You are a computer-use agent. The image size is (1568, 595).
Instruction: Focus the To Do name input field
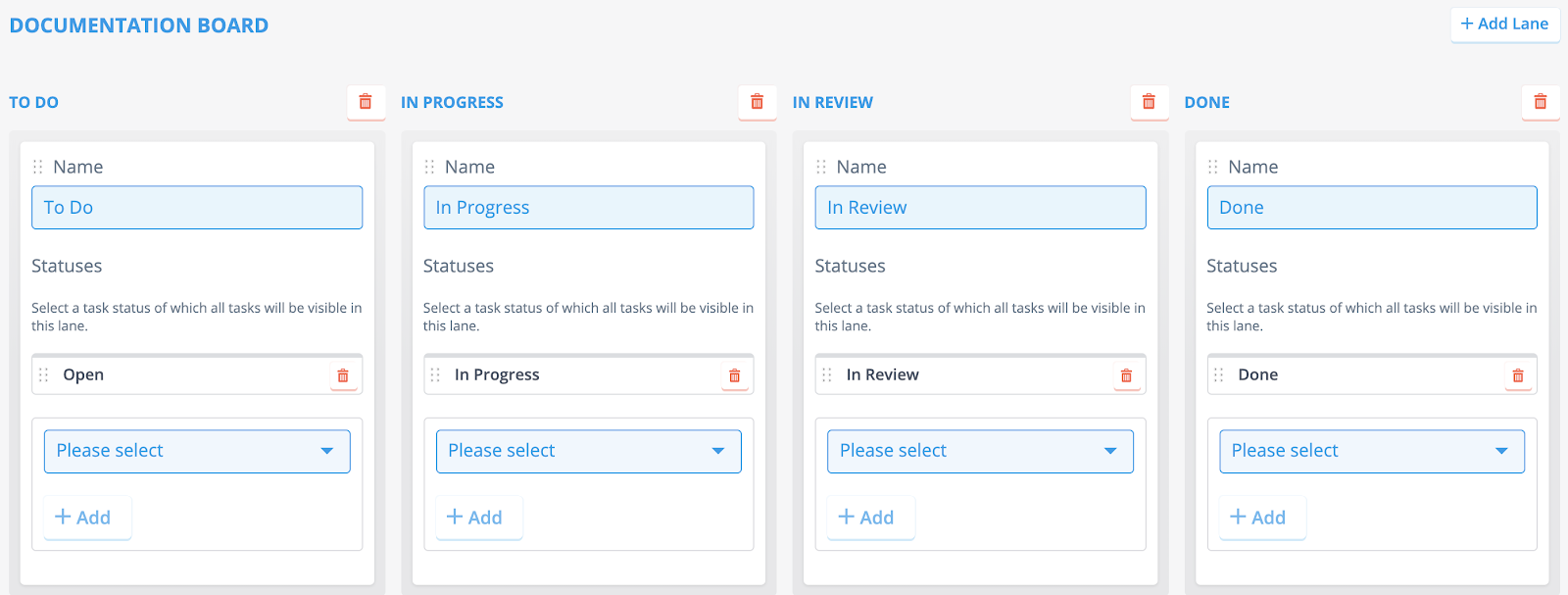coord(197,208)
